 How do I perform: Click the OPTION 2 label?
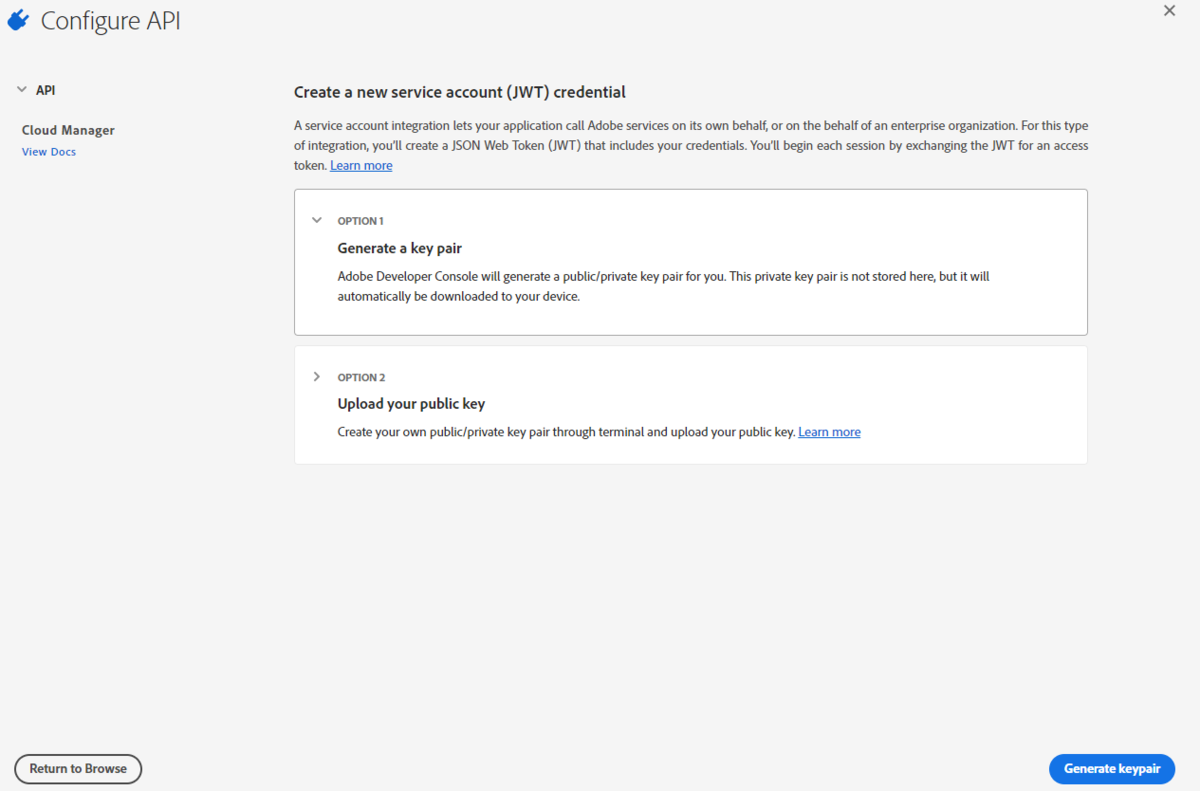click(361, 378)
